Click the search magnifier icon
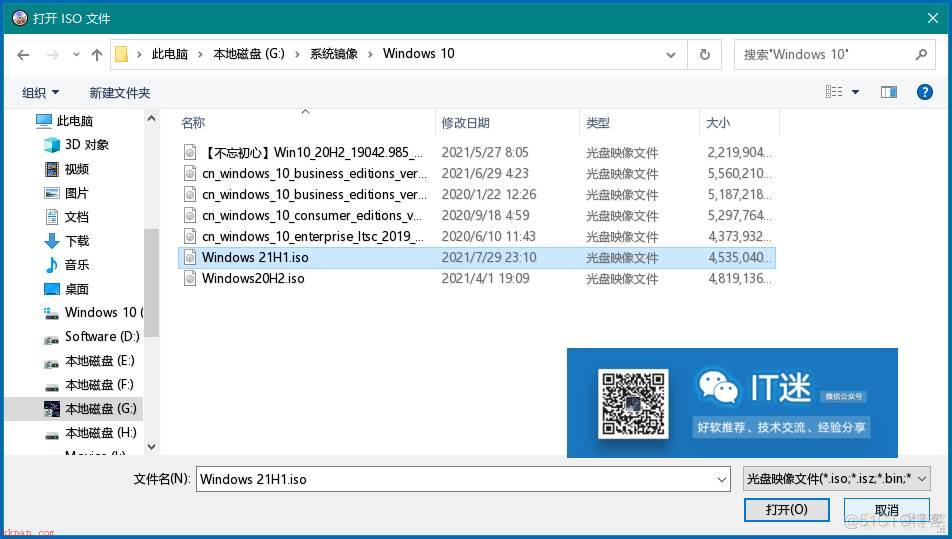 coord(921,54)
